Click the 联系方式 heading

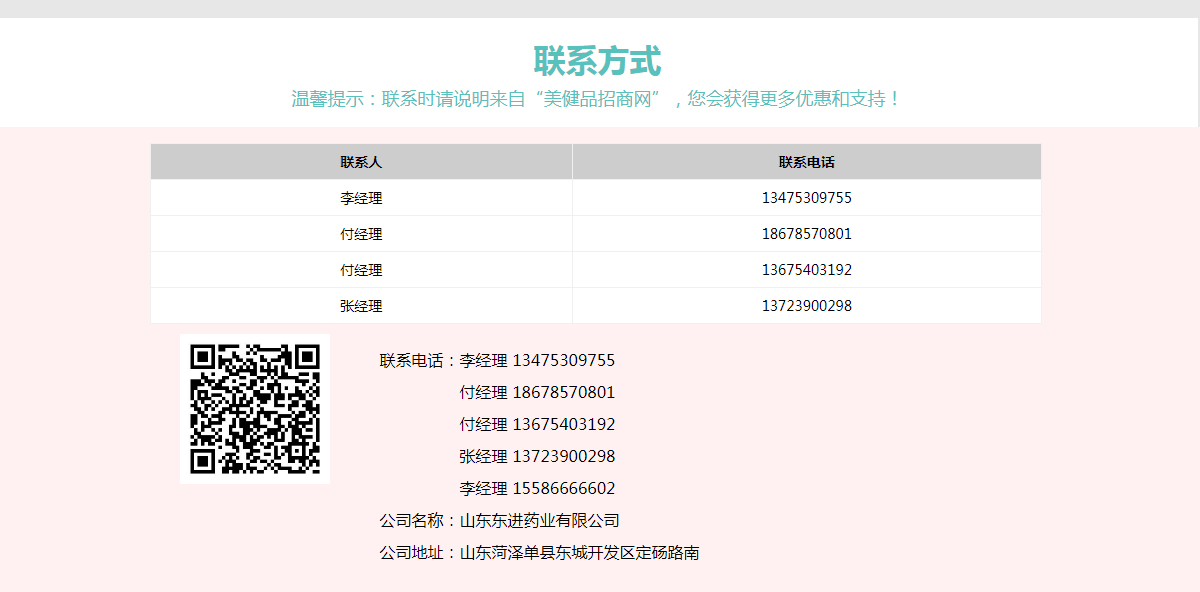tap(597, 61)
